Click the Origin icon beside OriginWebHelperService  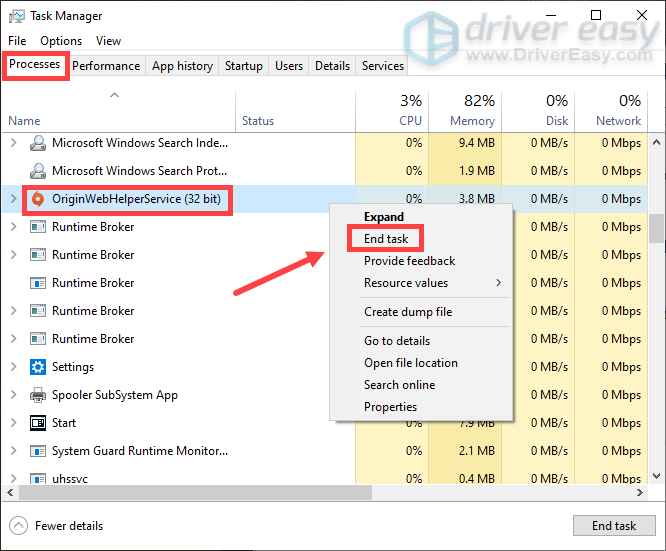38,199
